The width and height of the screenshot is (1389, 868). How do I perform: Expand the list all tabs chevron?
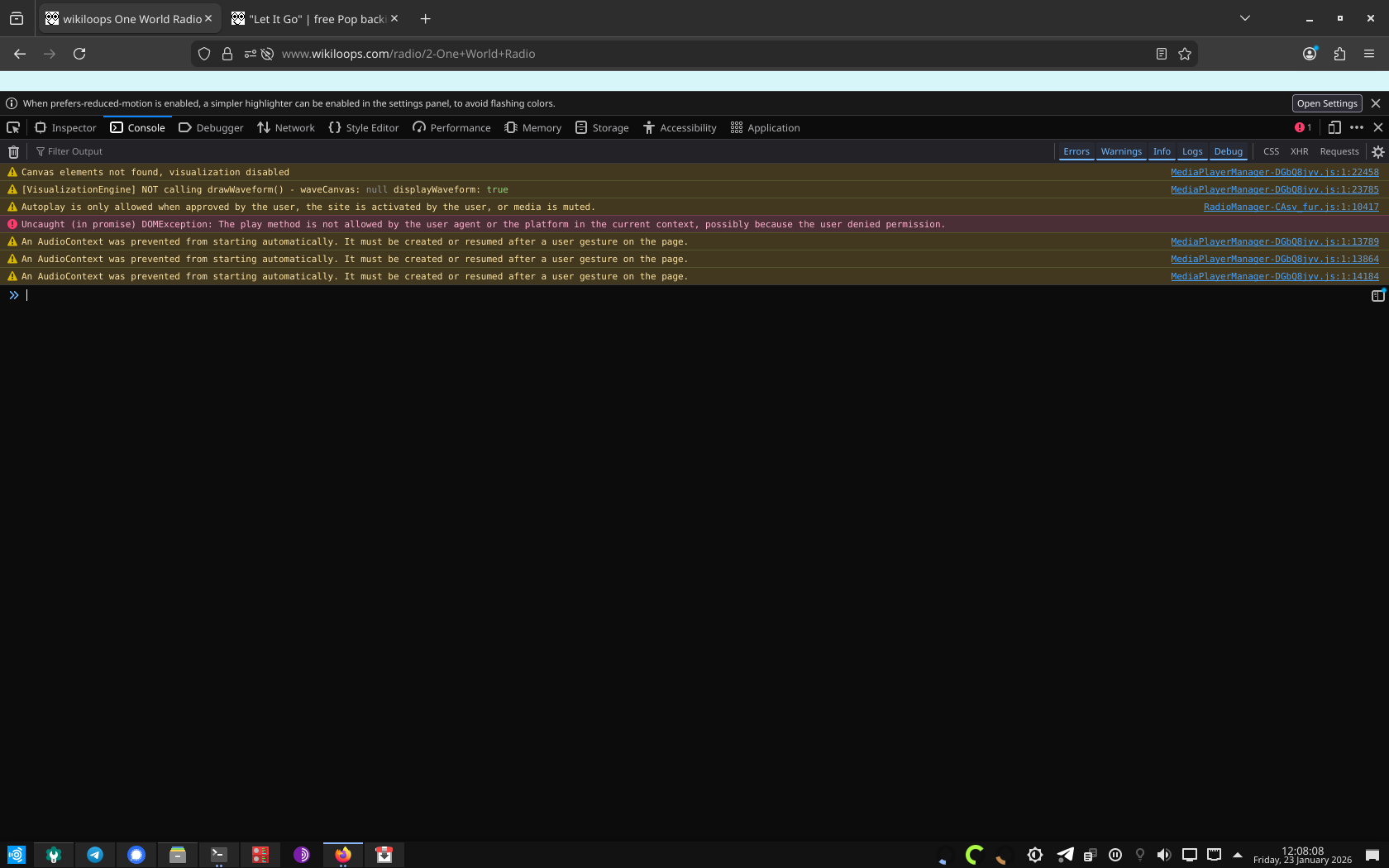1244,18
